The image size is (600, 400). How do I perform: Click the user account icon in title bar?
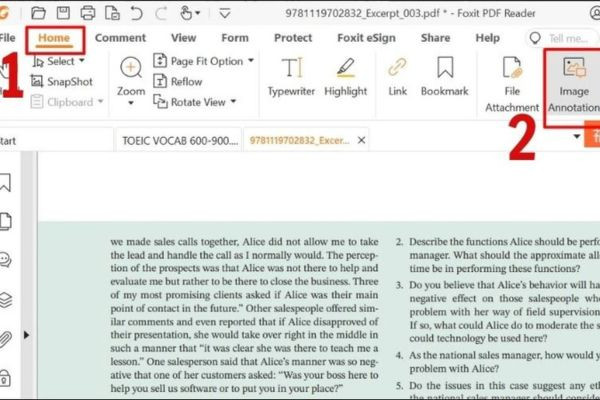(x=595, y=13)
